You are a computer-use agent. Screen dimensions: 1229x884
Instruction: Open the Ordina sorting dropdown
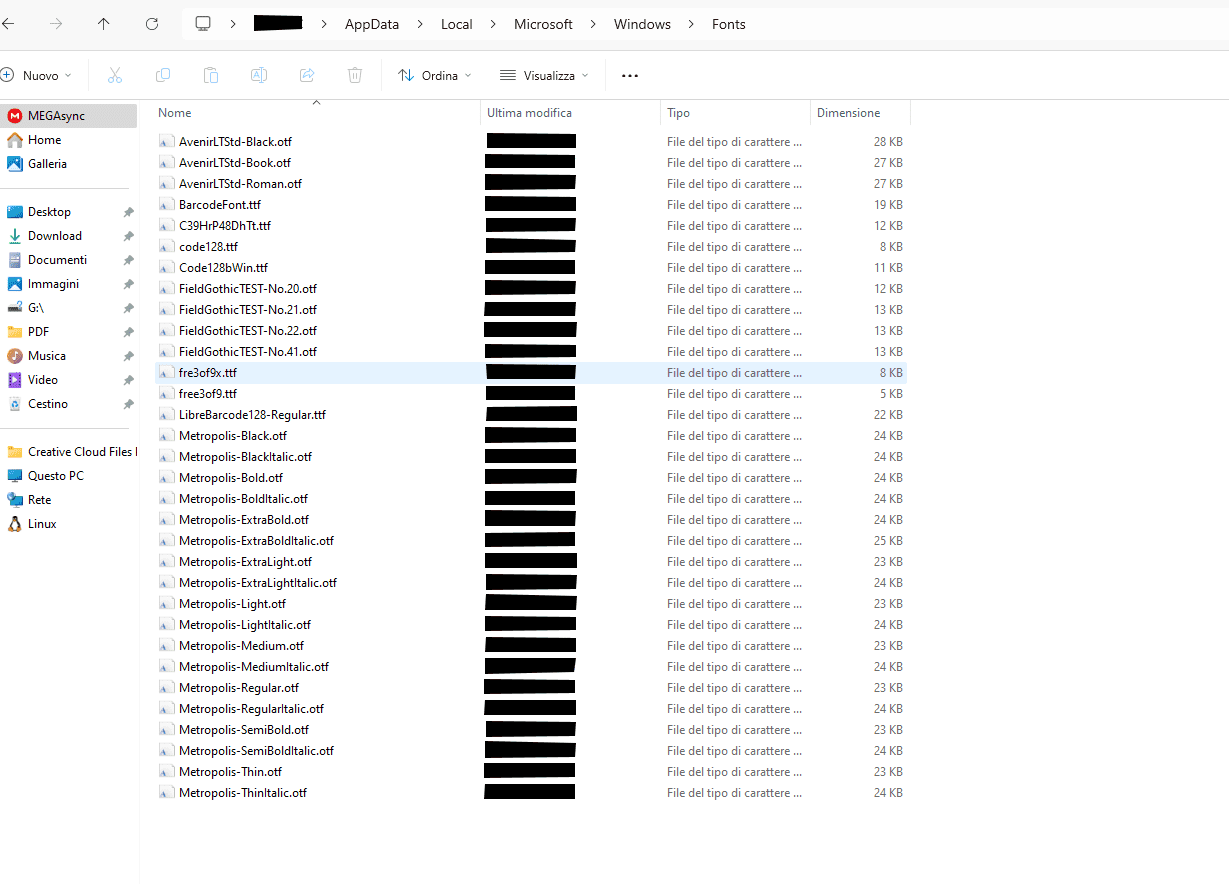pyautogui.click(x=434, y=75)
